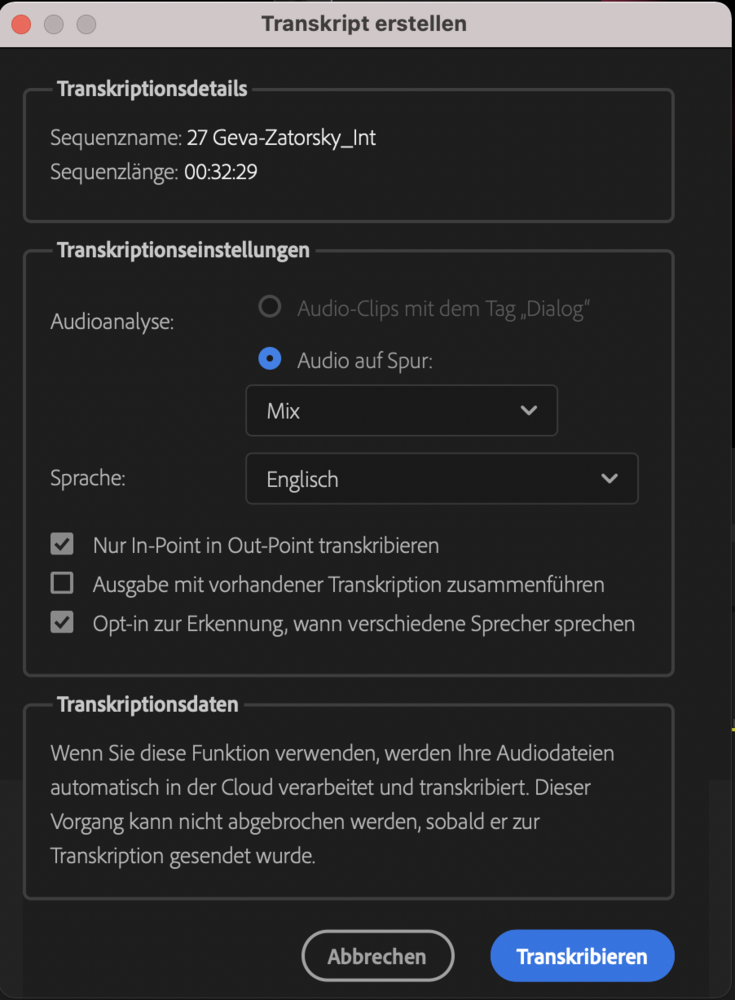Start transcription with the Transkribieren button
The height and width of the screenshot is (1000, 735).
[582, 957]
